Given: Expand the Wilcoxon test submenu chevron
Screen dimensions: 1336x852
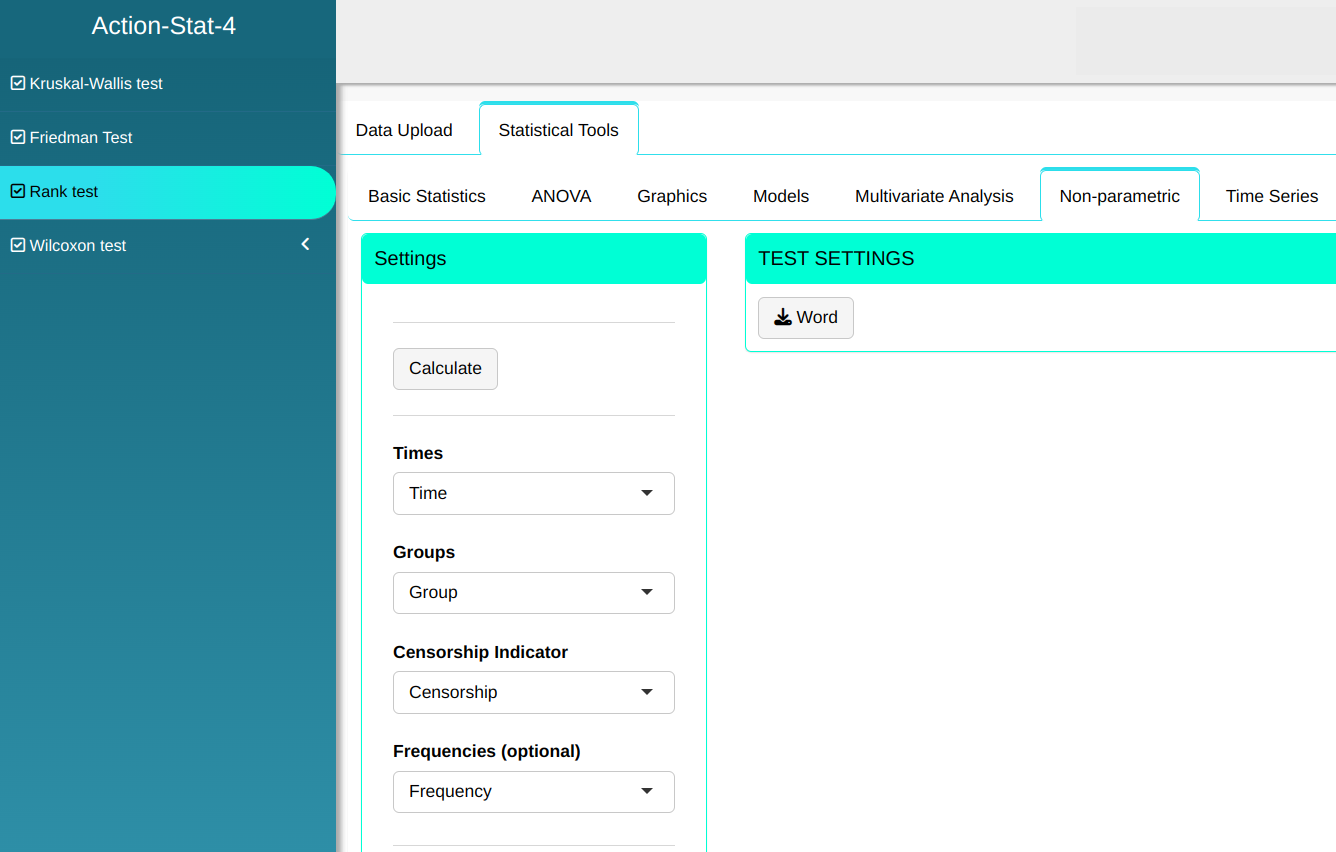Looking at the screenshot, I should (x=306, y=245).
